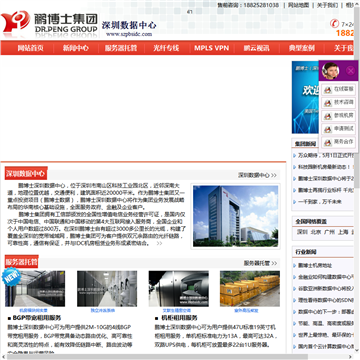
Task: Click QQ icon beside 商务合作
Action: pyautogui.click(x=328, y=142)
